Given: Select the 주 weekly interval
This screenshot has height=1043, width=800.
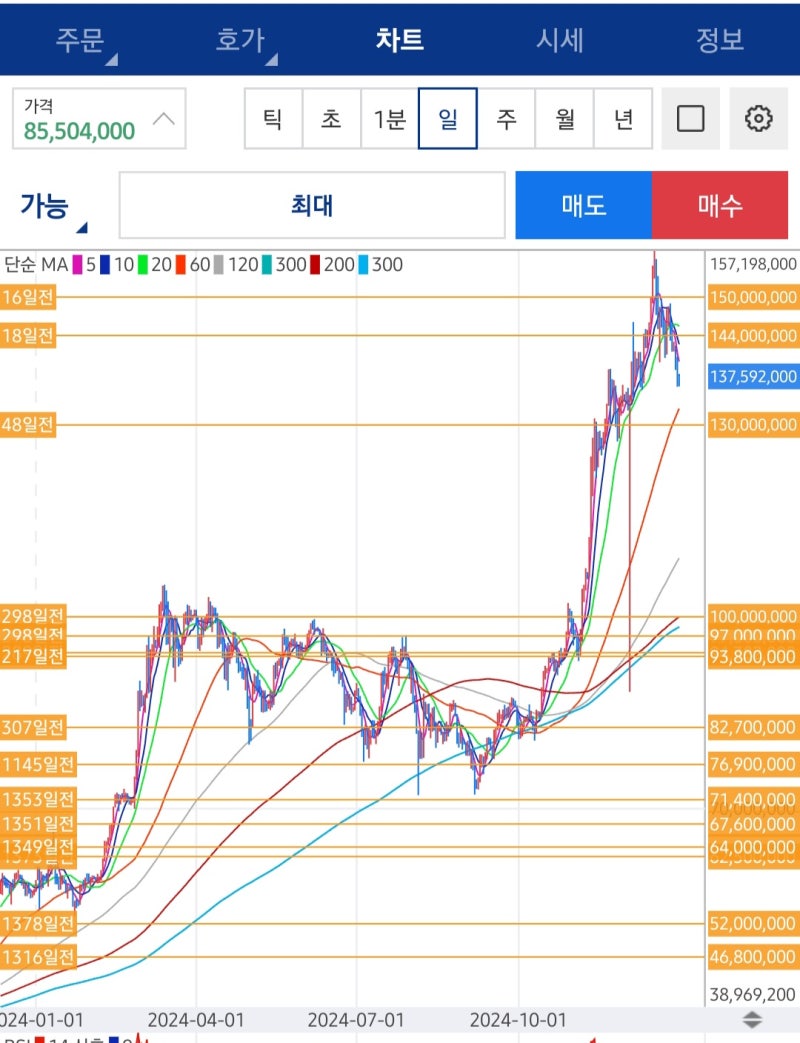Looking at the screenshot, I should tap(506, 119).
